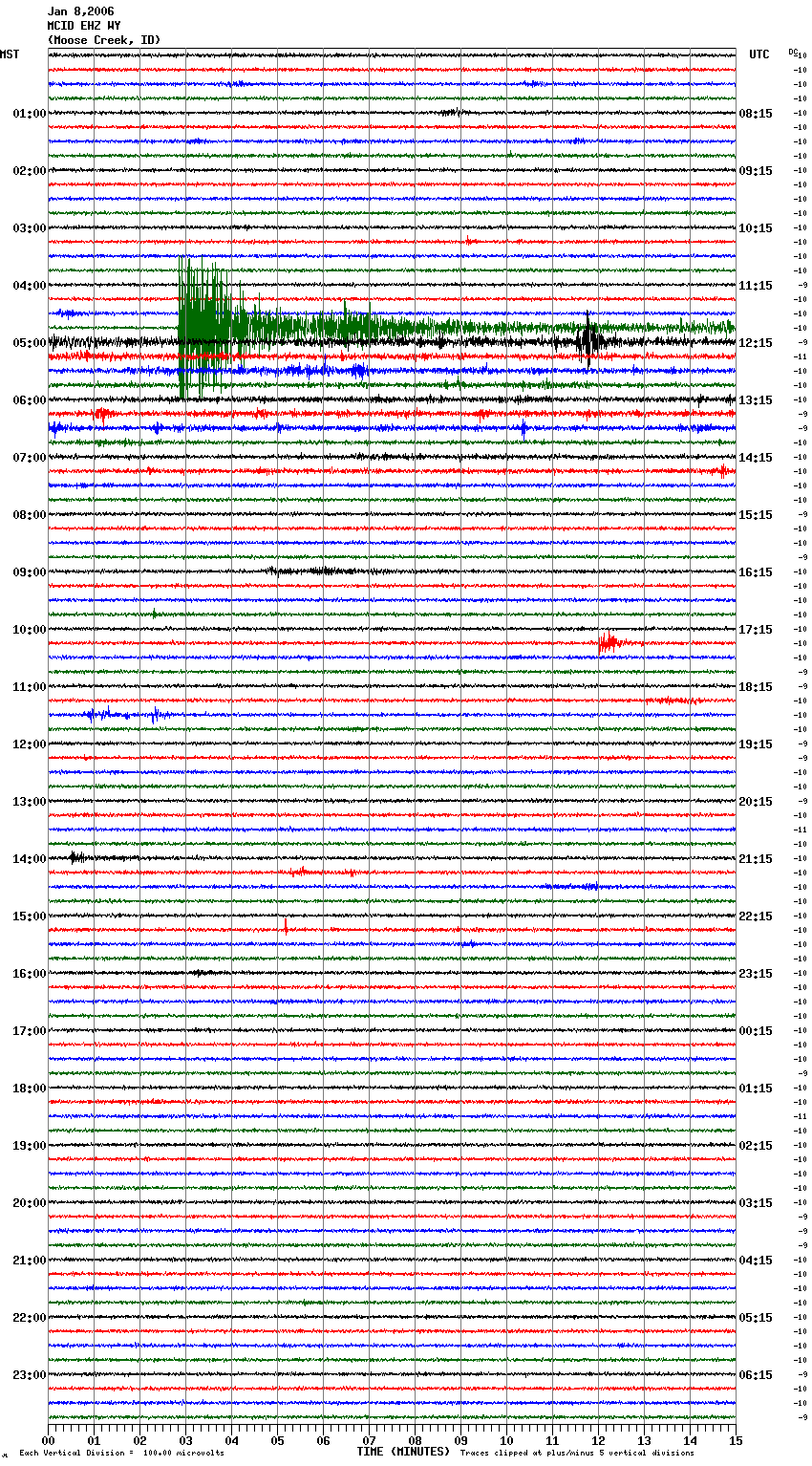Click the "01:15" UTC time label

[x=756, y=1089]
